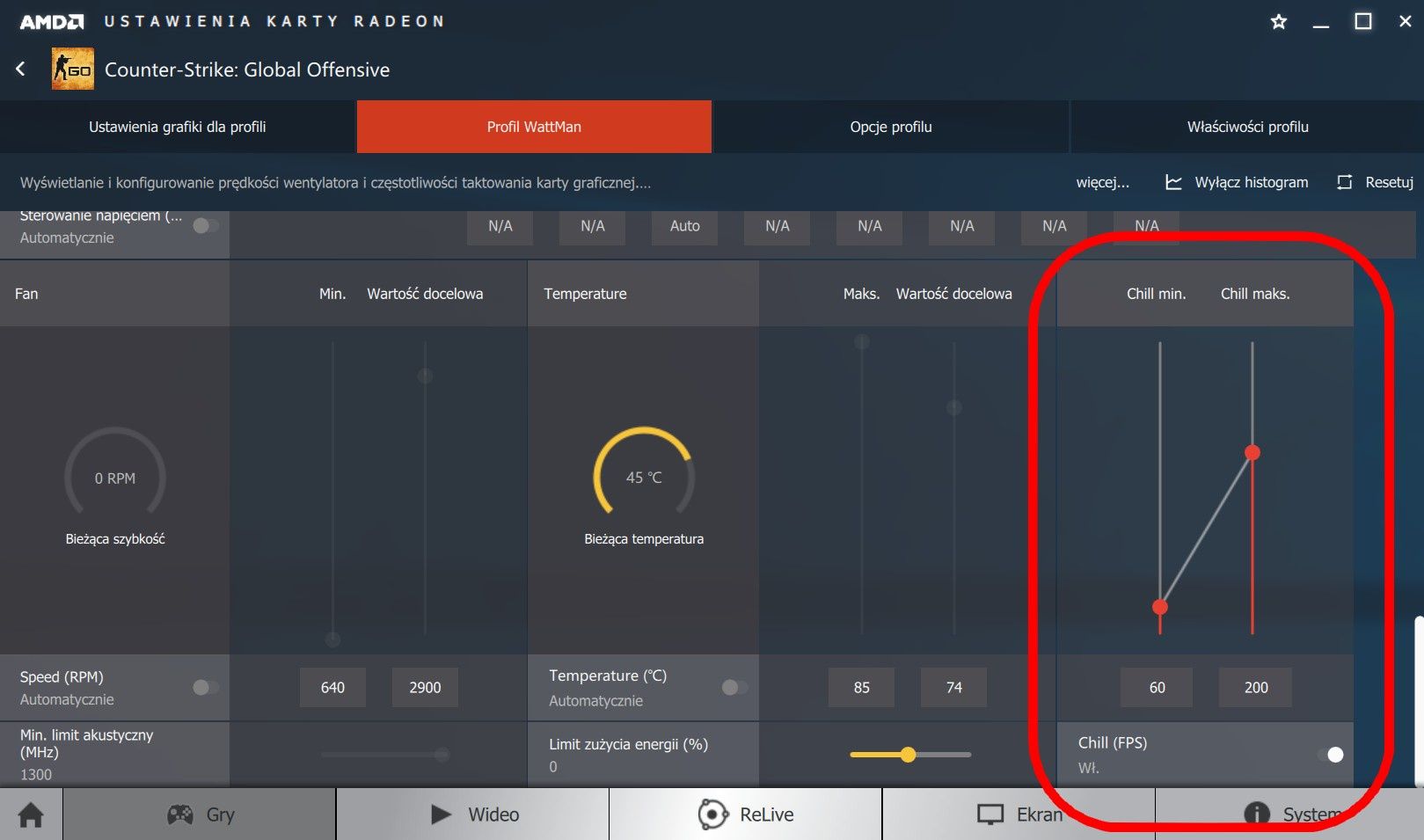The width and height of the screenshot is (1424, 840).
Task: Switch to Ustawienia grafiki dla profili tab
Action: click(x=178, y=127)
